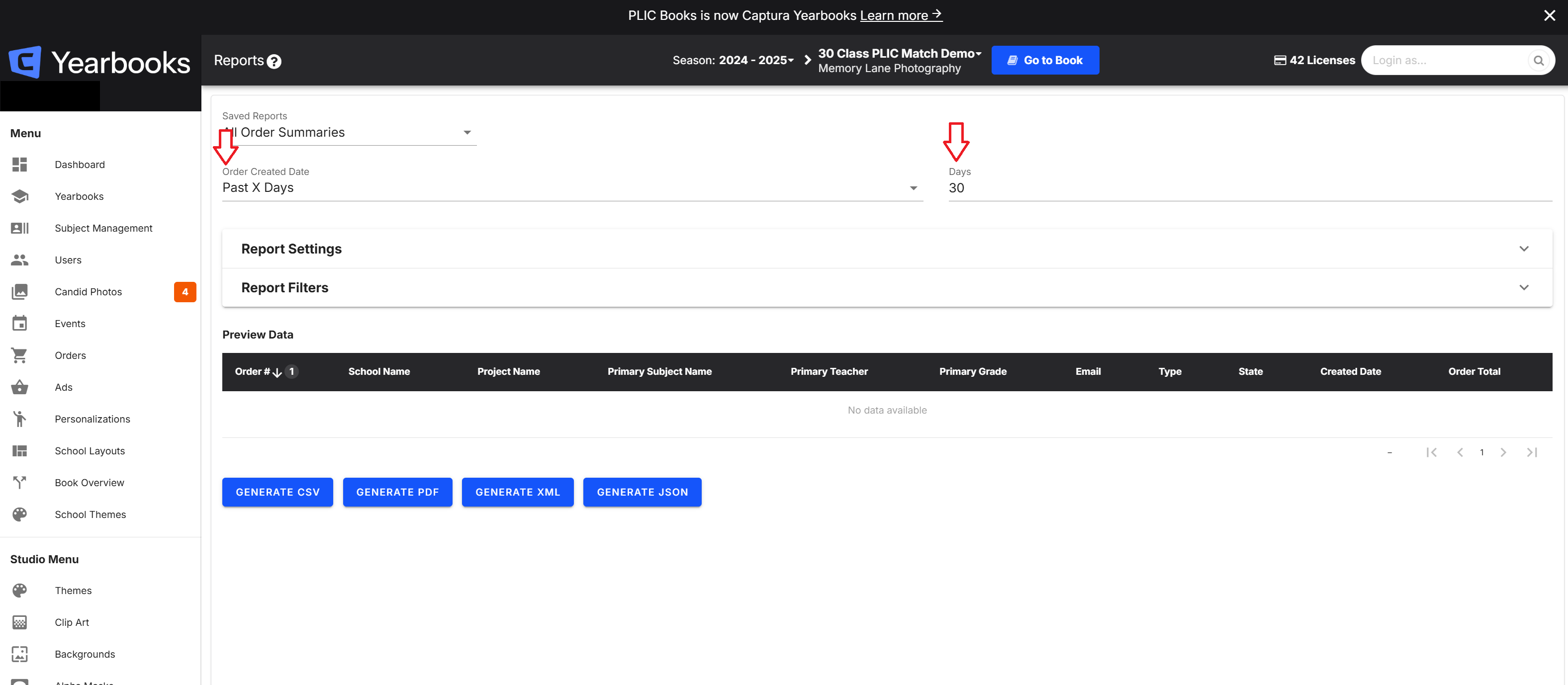Screen dimensions: 1568x685
Task: Click the Backgrounds image icon
Action: click(19, 654)
